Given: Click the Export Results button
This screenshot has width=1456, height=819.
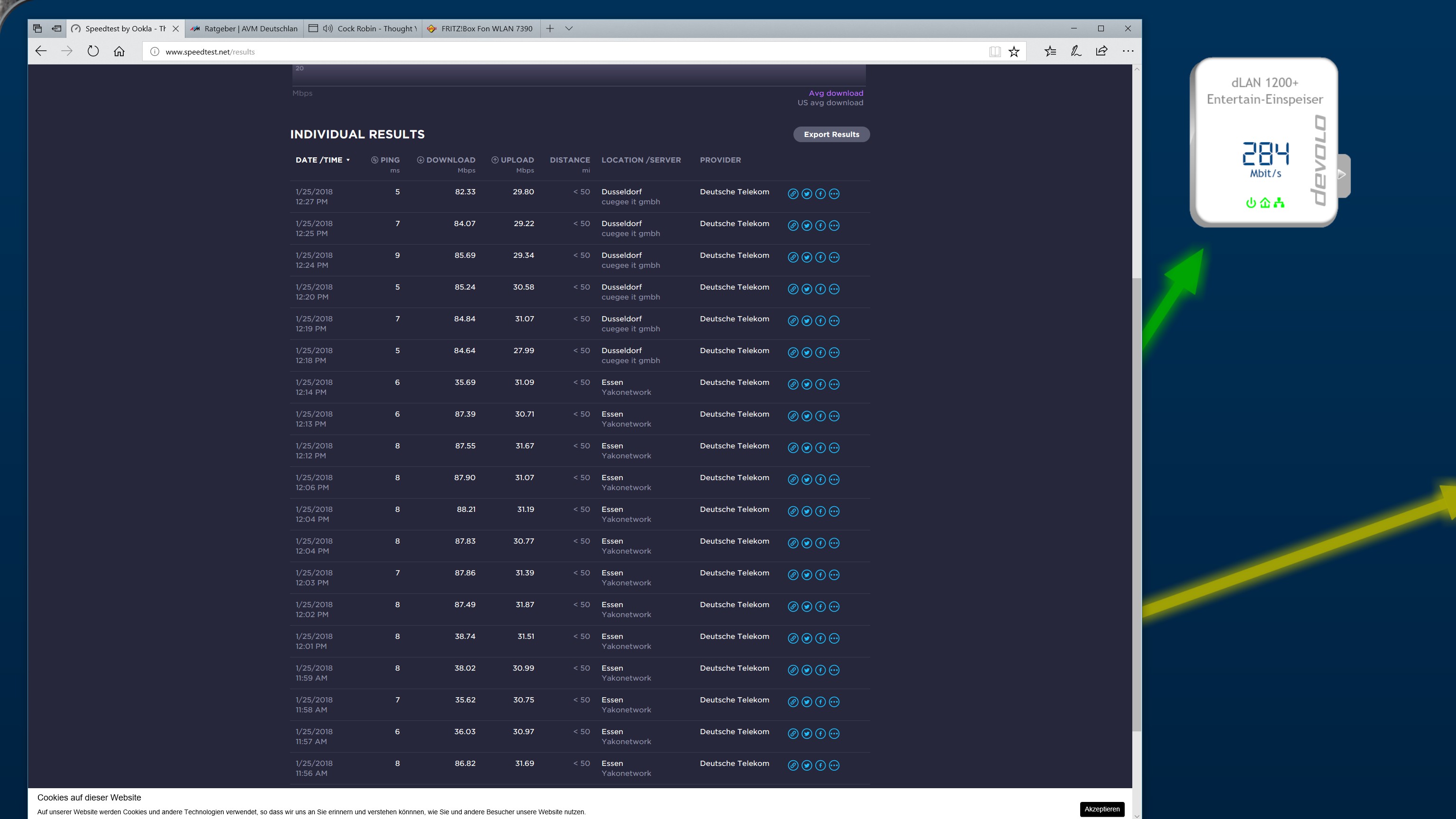Looking at the screenshot, I should (831, 135).
